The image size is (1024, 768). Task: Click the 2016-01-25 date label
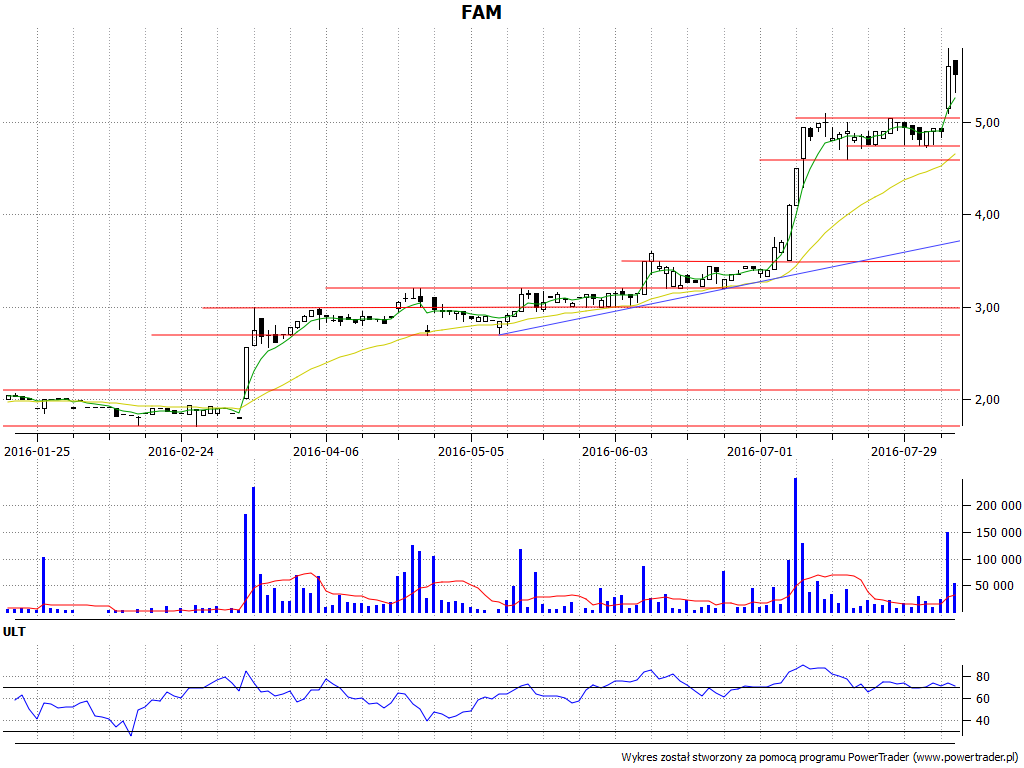(x=37, y=451)
